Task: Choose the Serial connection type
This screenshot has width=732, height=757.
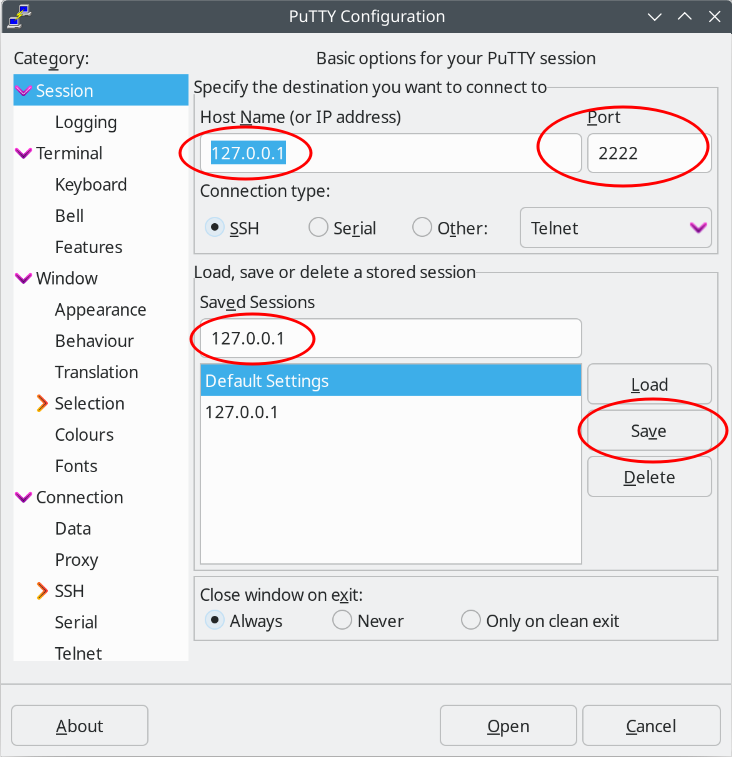Action: (x=318, y=227)
